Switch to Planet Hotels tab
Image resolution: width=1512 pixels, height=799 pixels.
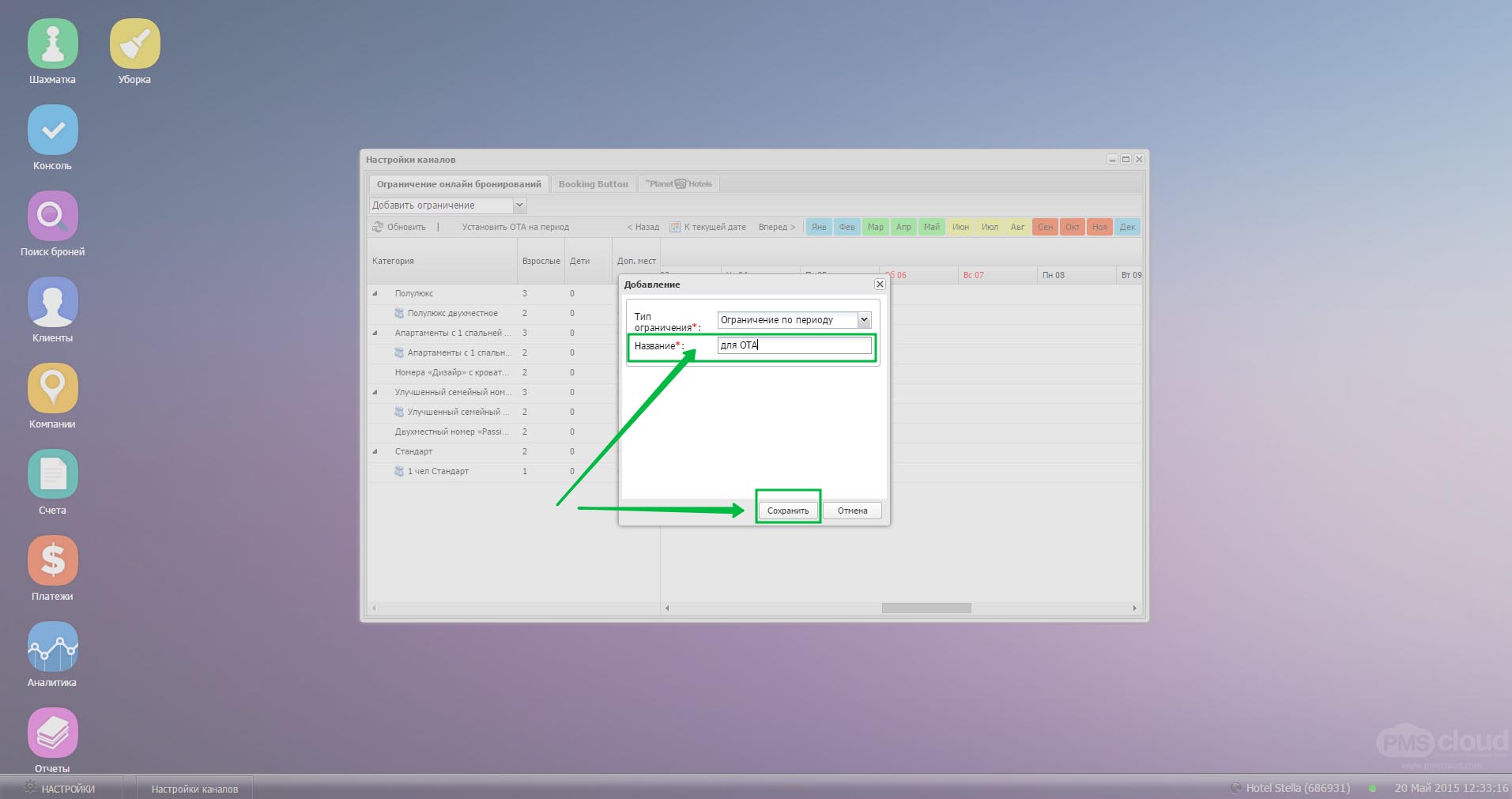point(679,184)
